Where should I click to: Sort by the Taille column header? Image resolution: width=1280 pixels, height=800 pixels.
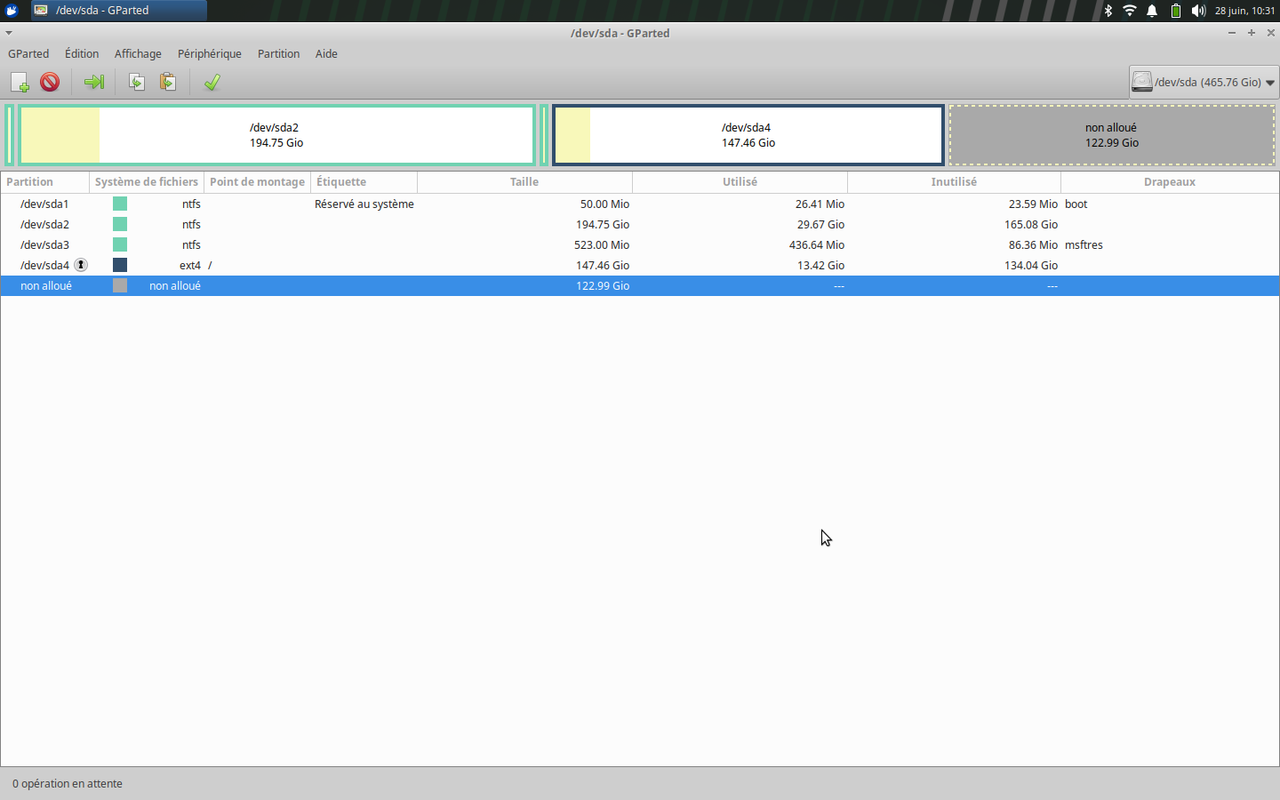point(525,182)
